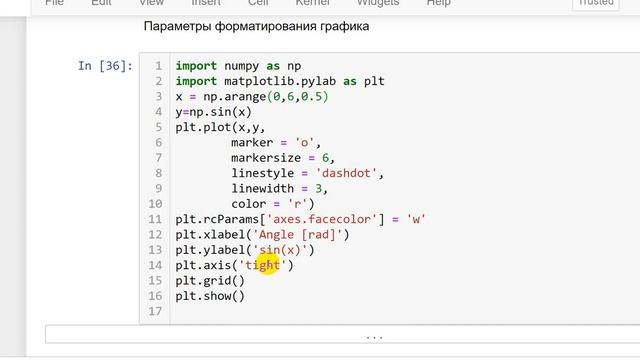
Task: Click line 'import matplotlib.pylab as plt'
Action: (x=280, y=81)
